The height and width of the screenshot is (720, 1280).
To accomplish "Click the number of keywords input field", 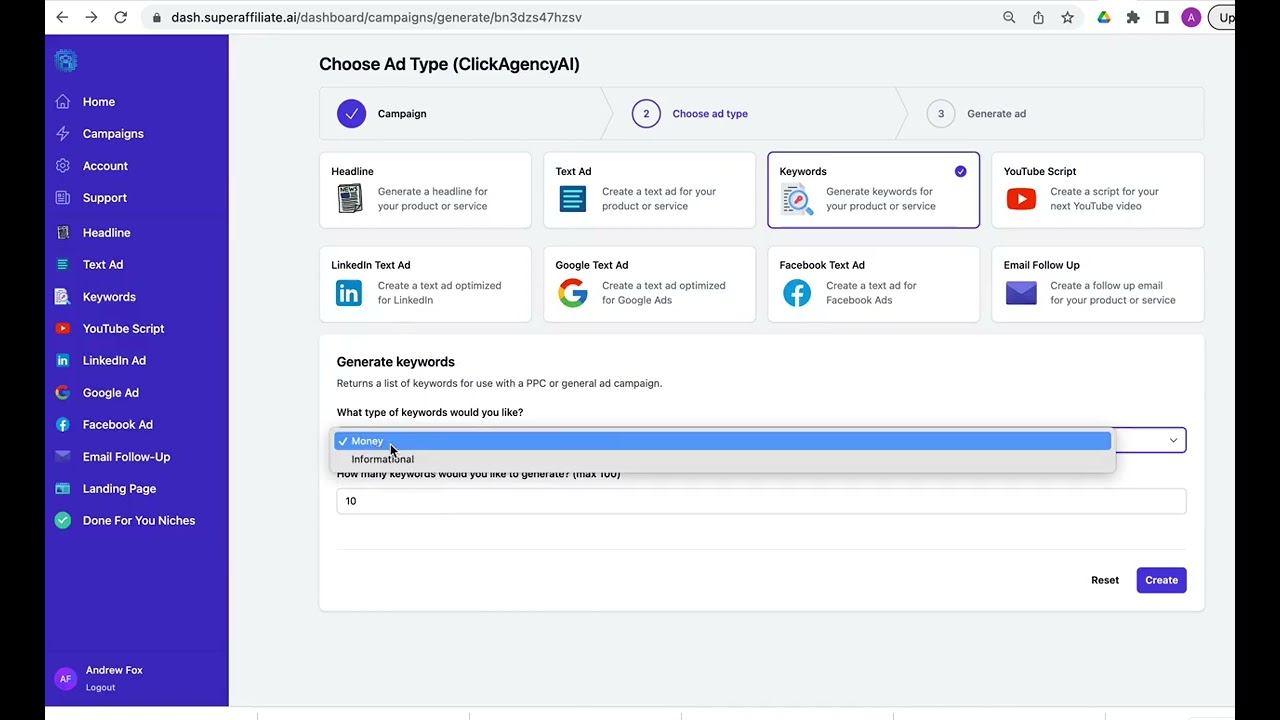I will click(x=760, y=501).
